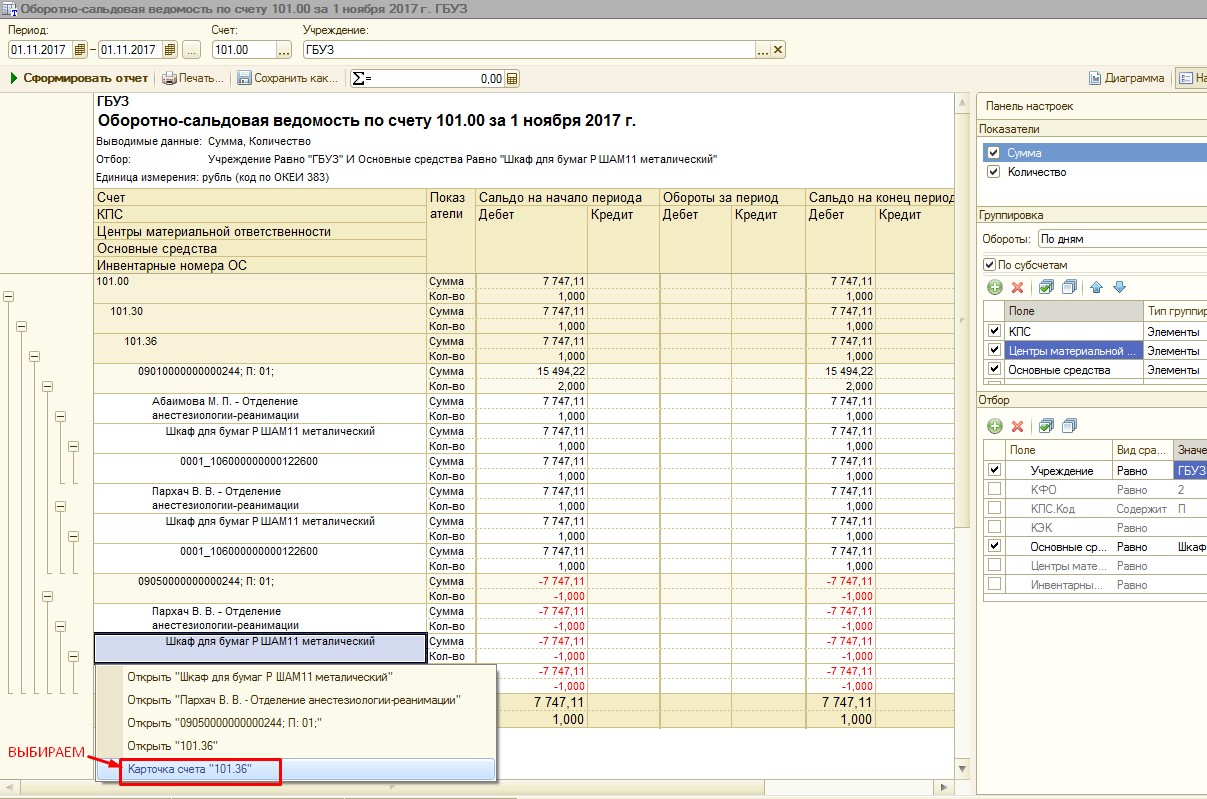1207x799 pixels.
Task: Move grouping field up with blue arrow
Action: pos(1096,287)
